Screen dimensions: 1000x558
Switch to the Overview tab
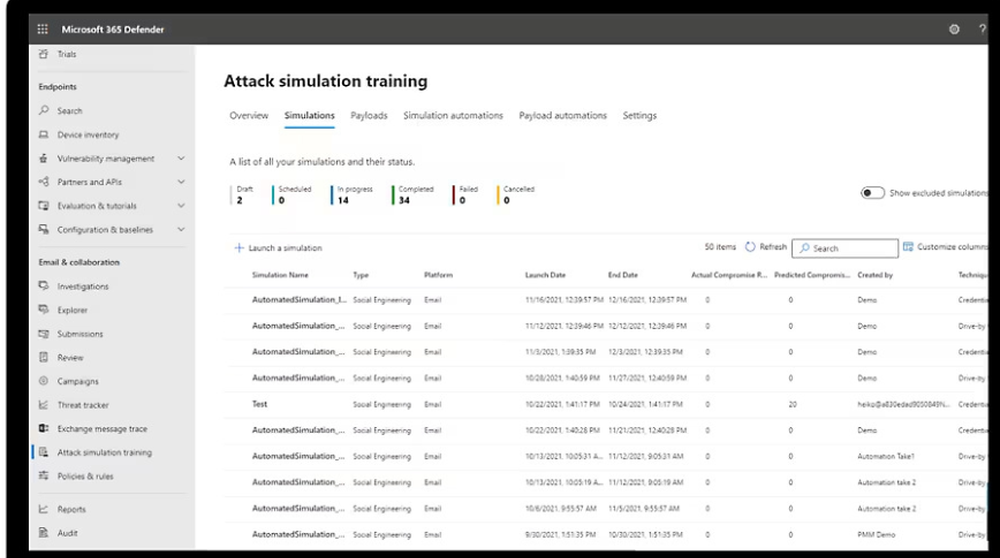click(249, 115)
